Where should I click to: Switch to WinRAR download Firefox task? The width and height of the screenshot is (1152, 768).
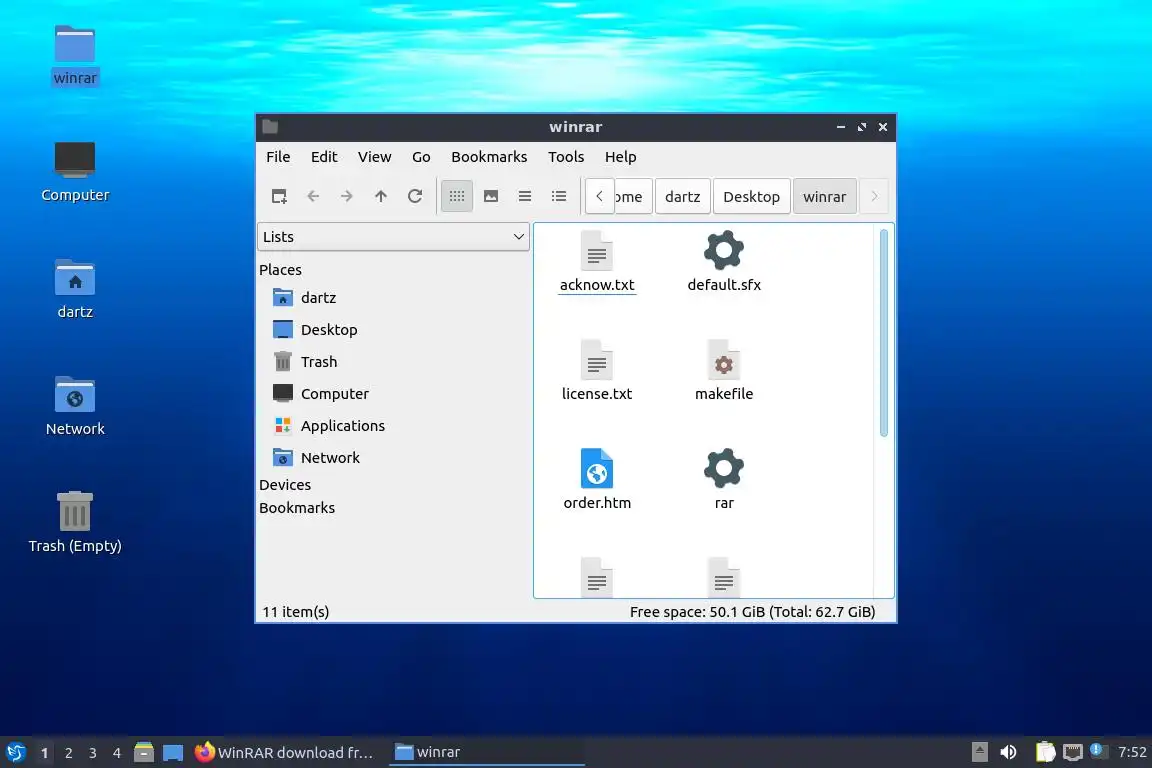pos(286,753)
